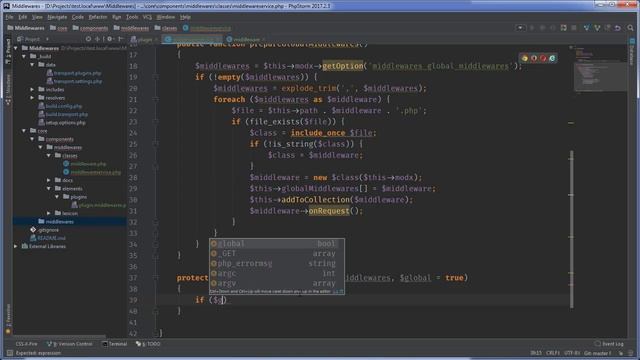Expand the includes folder
This screenshot has width=640, height=360.
(32, 89)
